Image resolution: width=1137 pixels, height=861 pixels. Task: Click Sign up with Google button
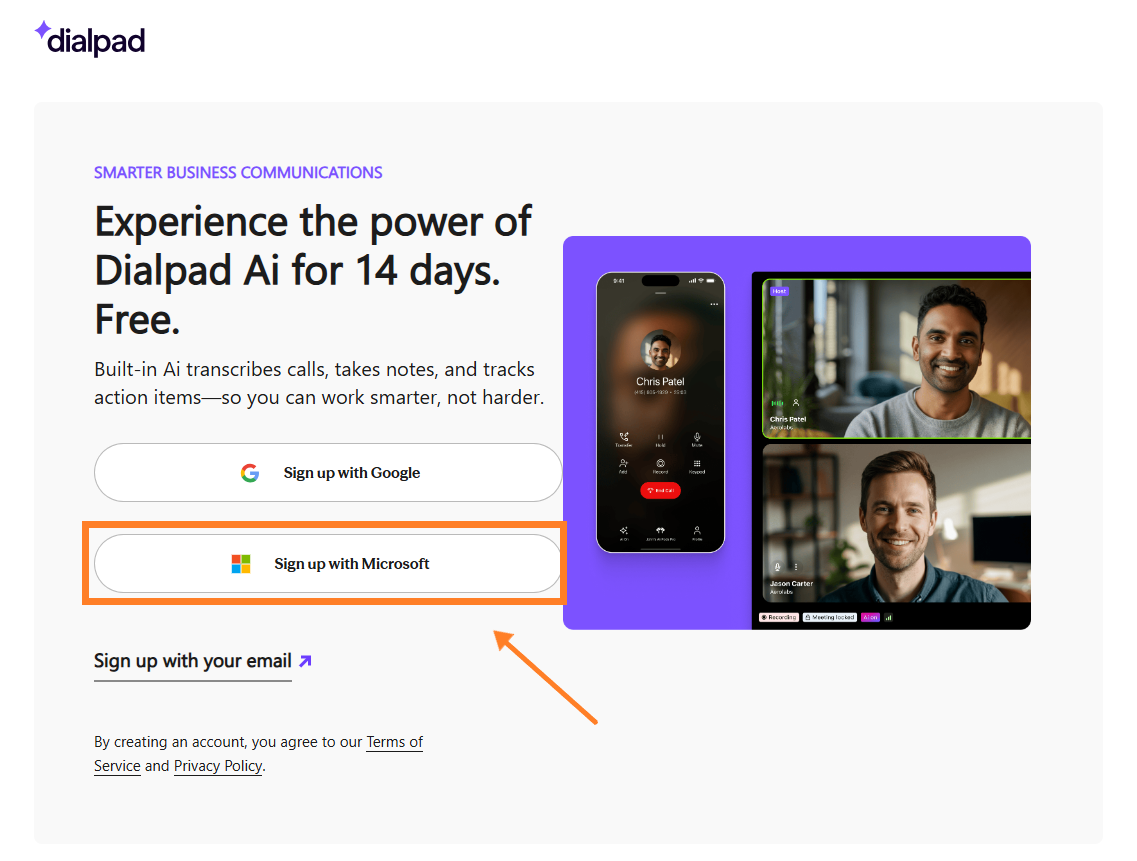(328, 472)
